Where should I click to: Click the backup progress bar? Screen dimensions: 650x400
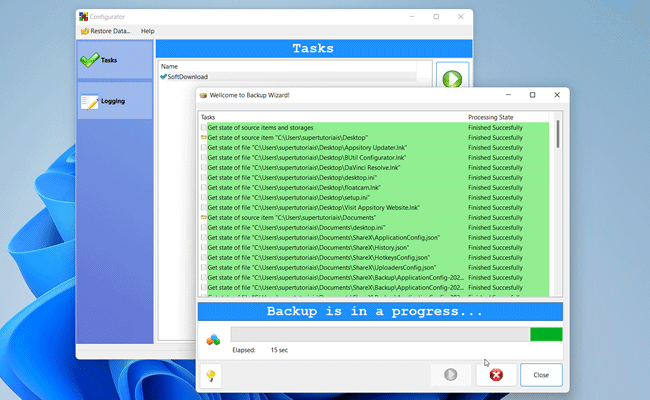(x=396, y=335)
